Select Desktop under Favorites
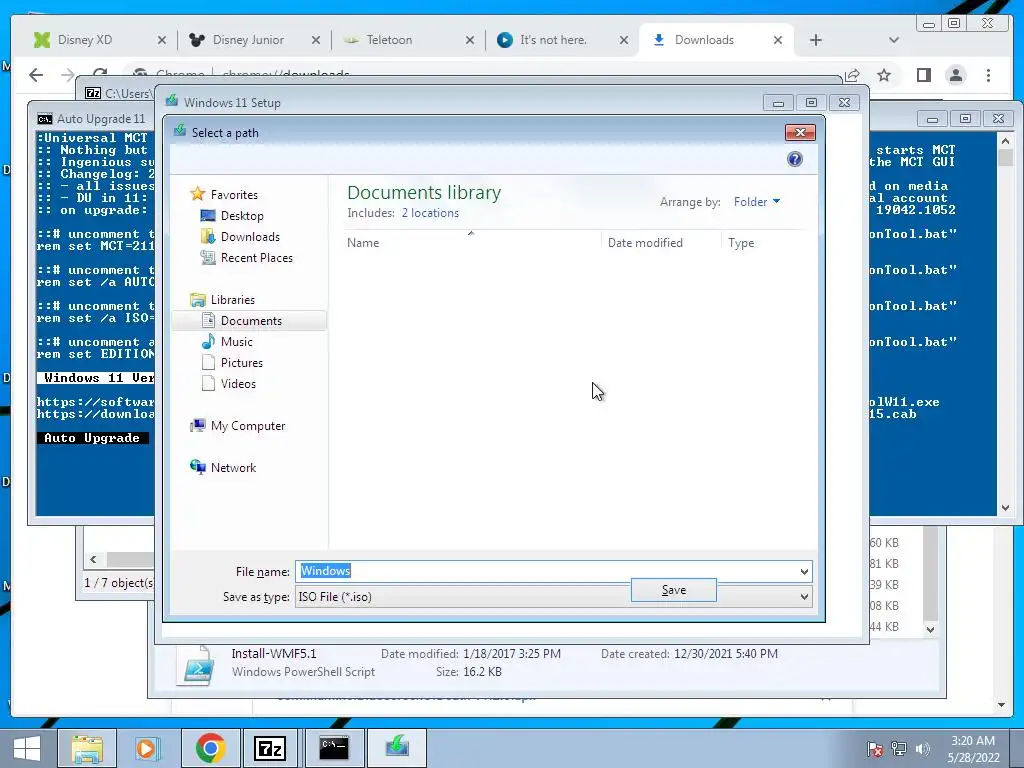The height and width of the screenshot is (768, 1024). 242,216
